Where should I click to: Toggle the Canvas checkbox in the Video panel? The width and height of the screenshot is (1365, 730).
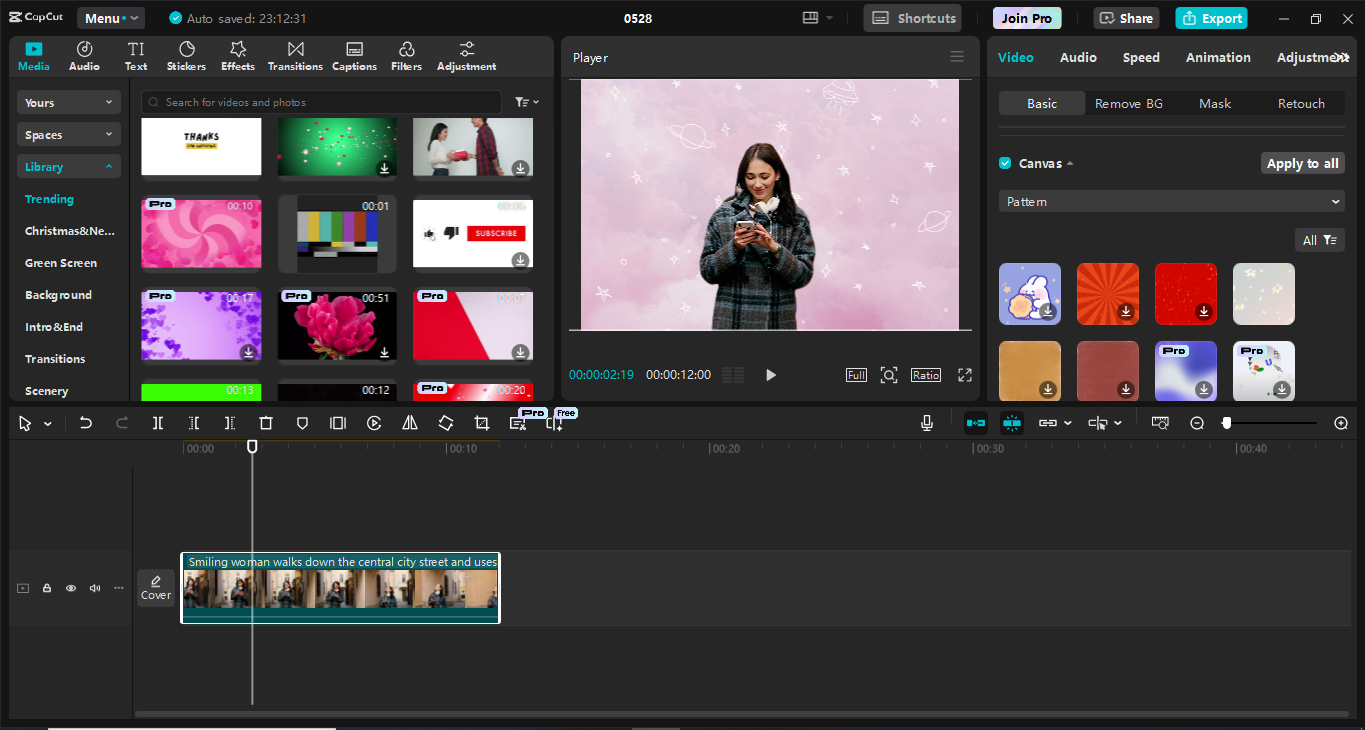click(1004, 163)
